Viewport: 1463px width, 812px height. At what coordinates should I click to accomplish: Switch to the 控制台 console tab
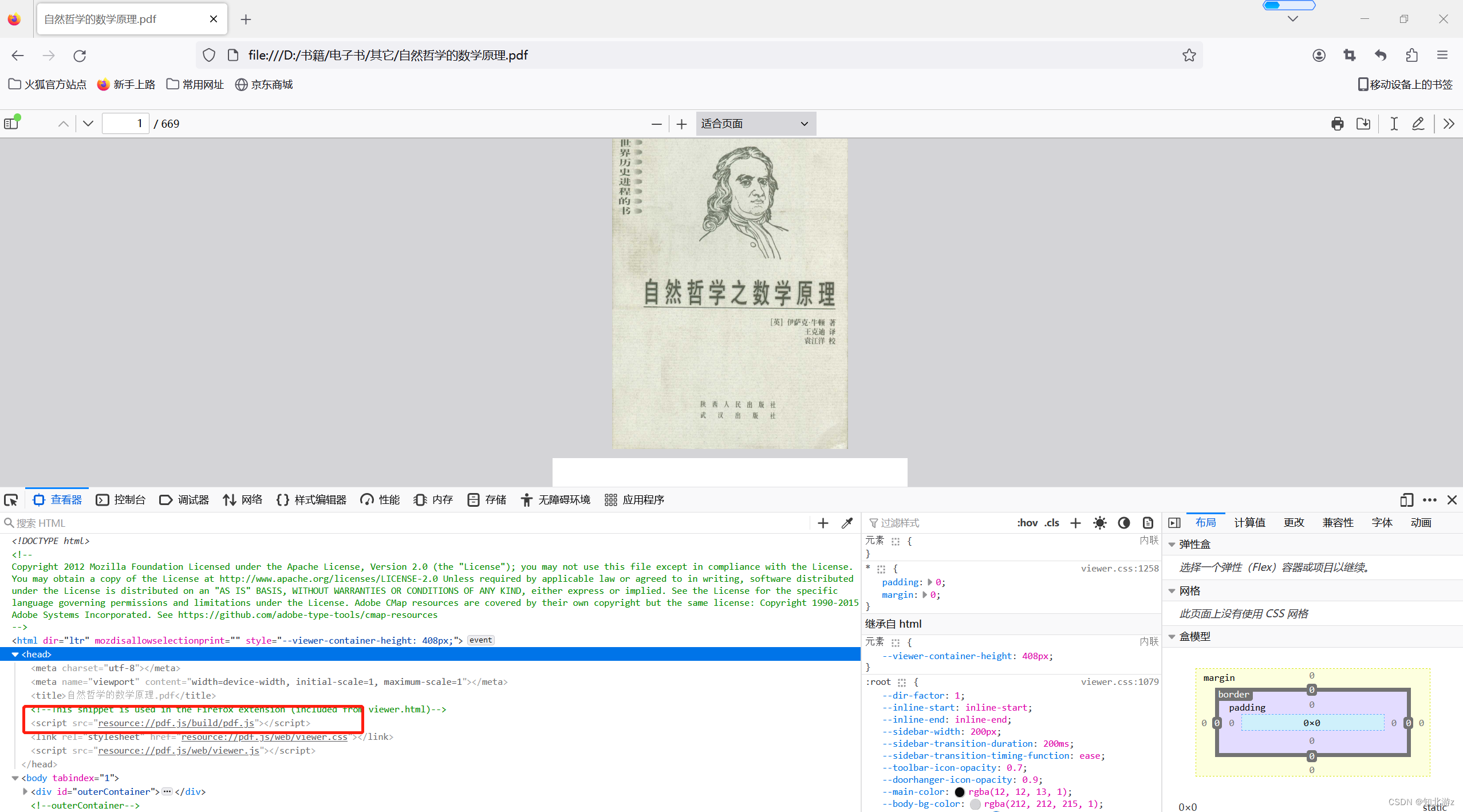[121, 500]
